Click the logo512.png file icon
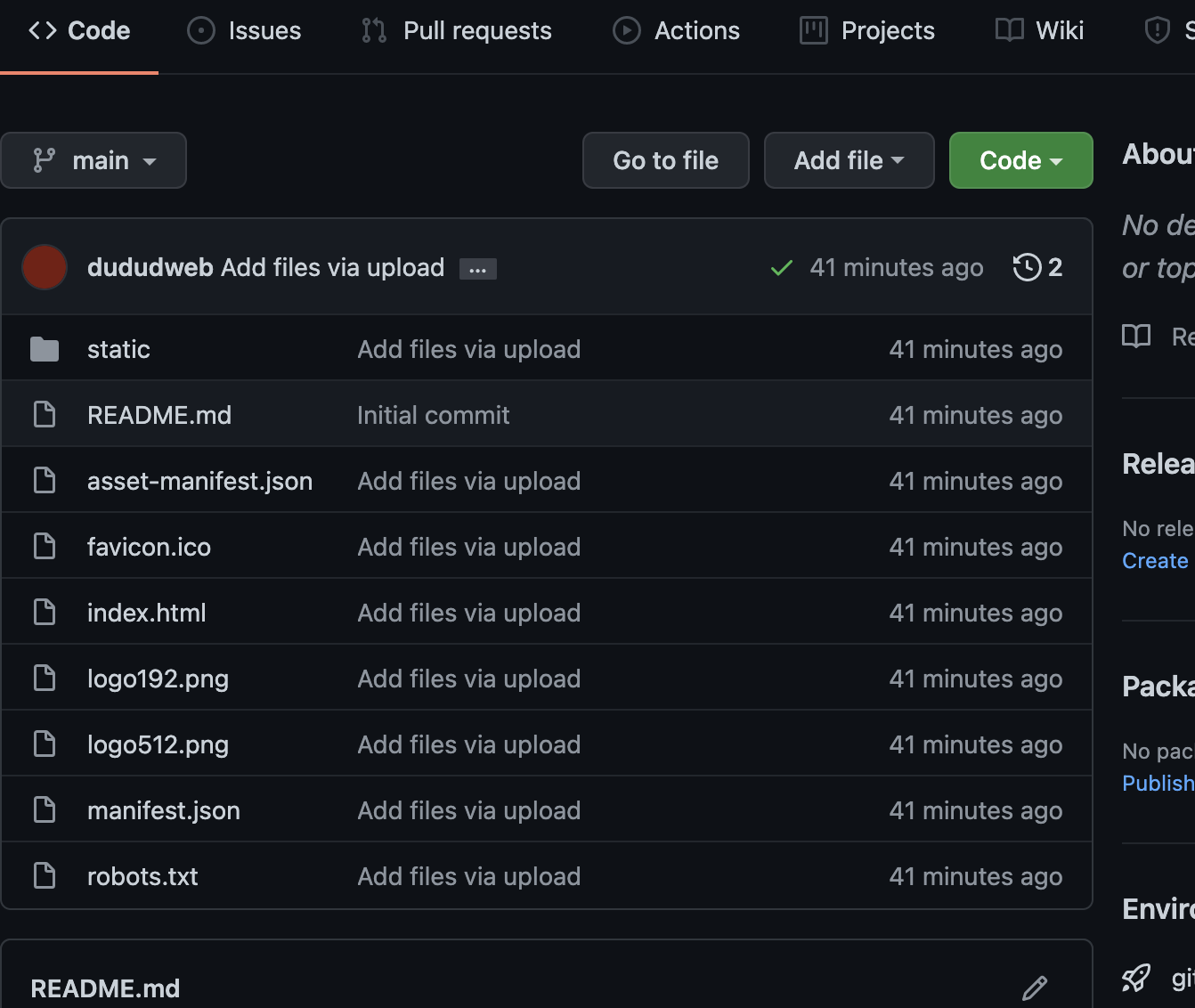This screenshot has height=1008, width=1195. click(45, 744)
